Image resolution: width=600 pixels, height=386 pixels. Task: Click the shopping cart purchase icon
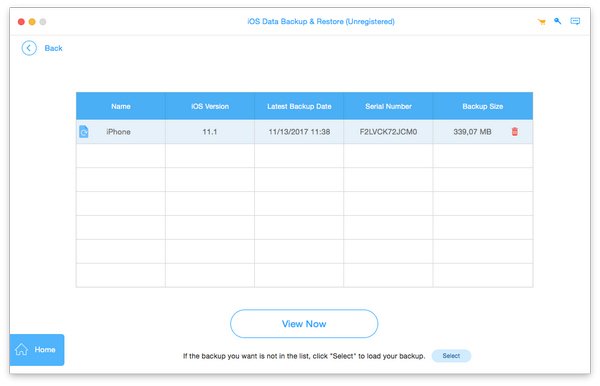tap(541, 22)
